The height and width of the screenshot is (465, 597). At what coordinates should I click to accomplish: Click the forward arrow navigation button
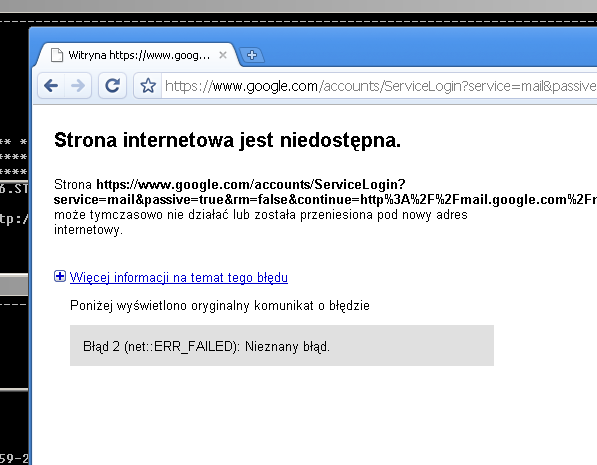point(78,86)
